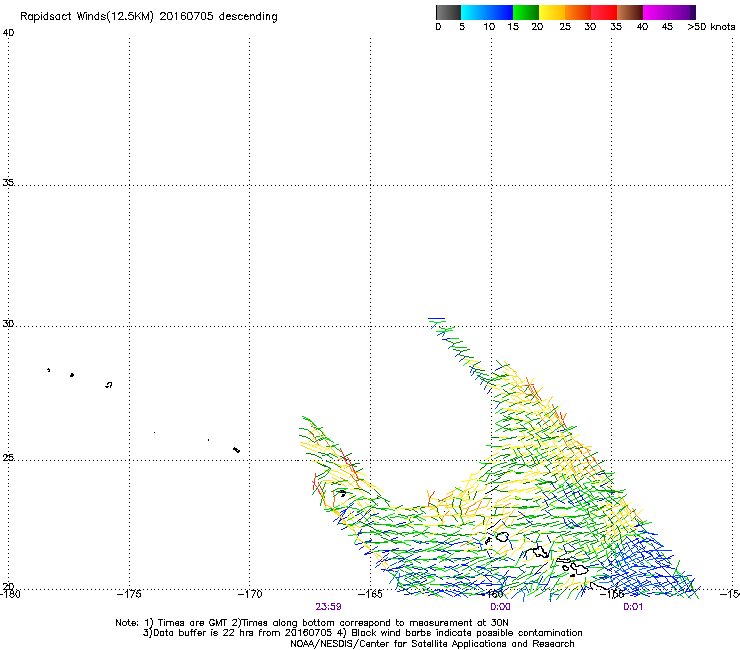Image resolution: width=740 pixels, height=650 pixels.
Task: Click the 'Note: 1) Times are GMT' footnote line
Action: (312, 623)
